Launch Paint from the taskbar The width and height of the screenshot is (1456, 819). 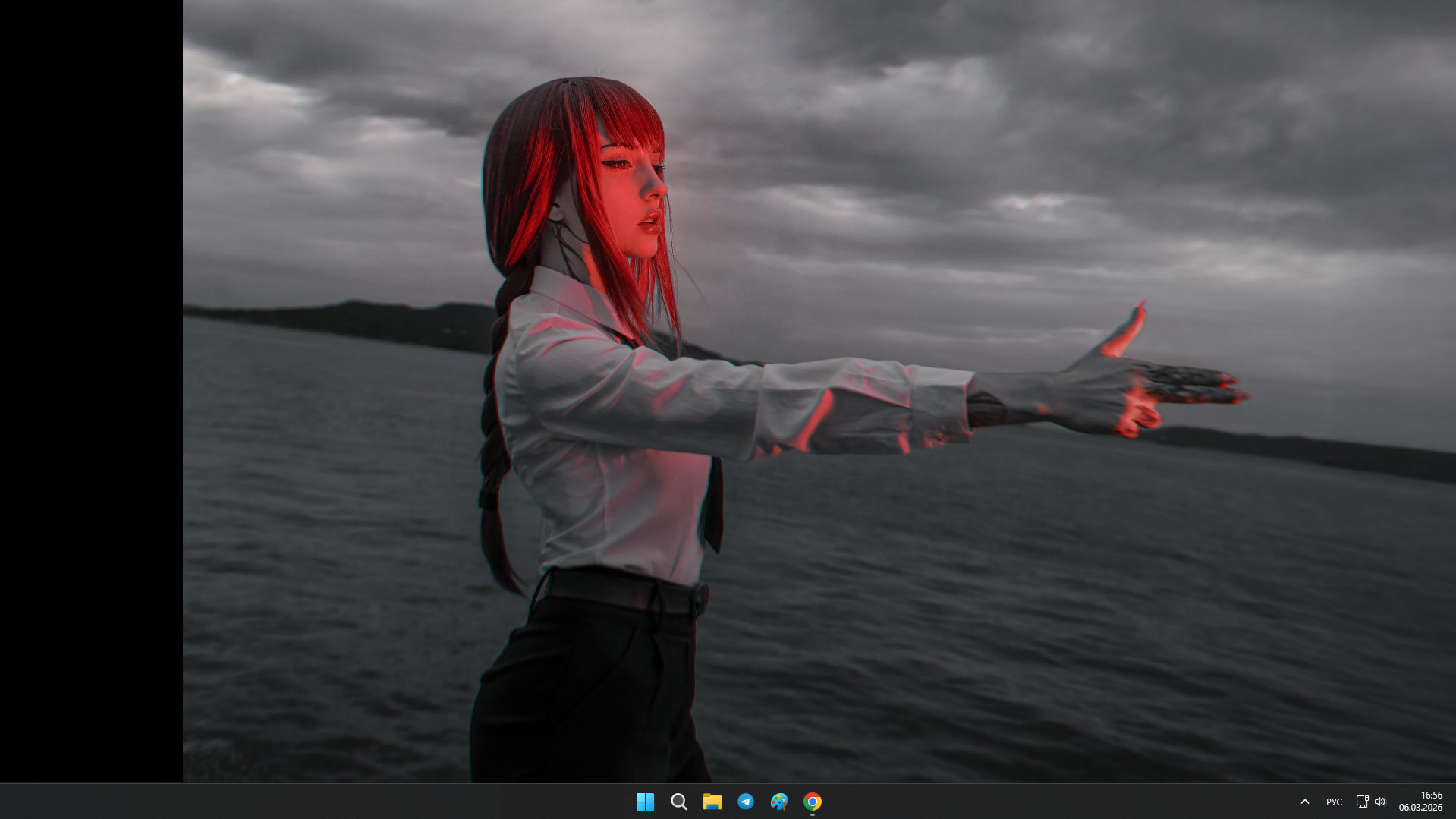click(x=779, y=802)
